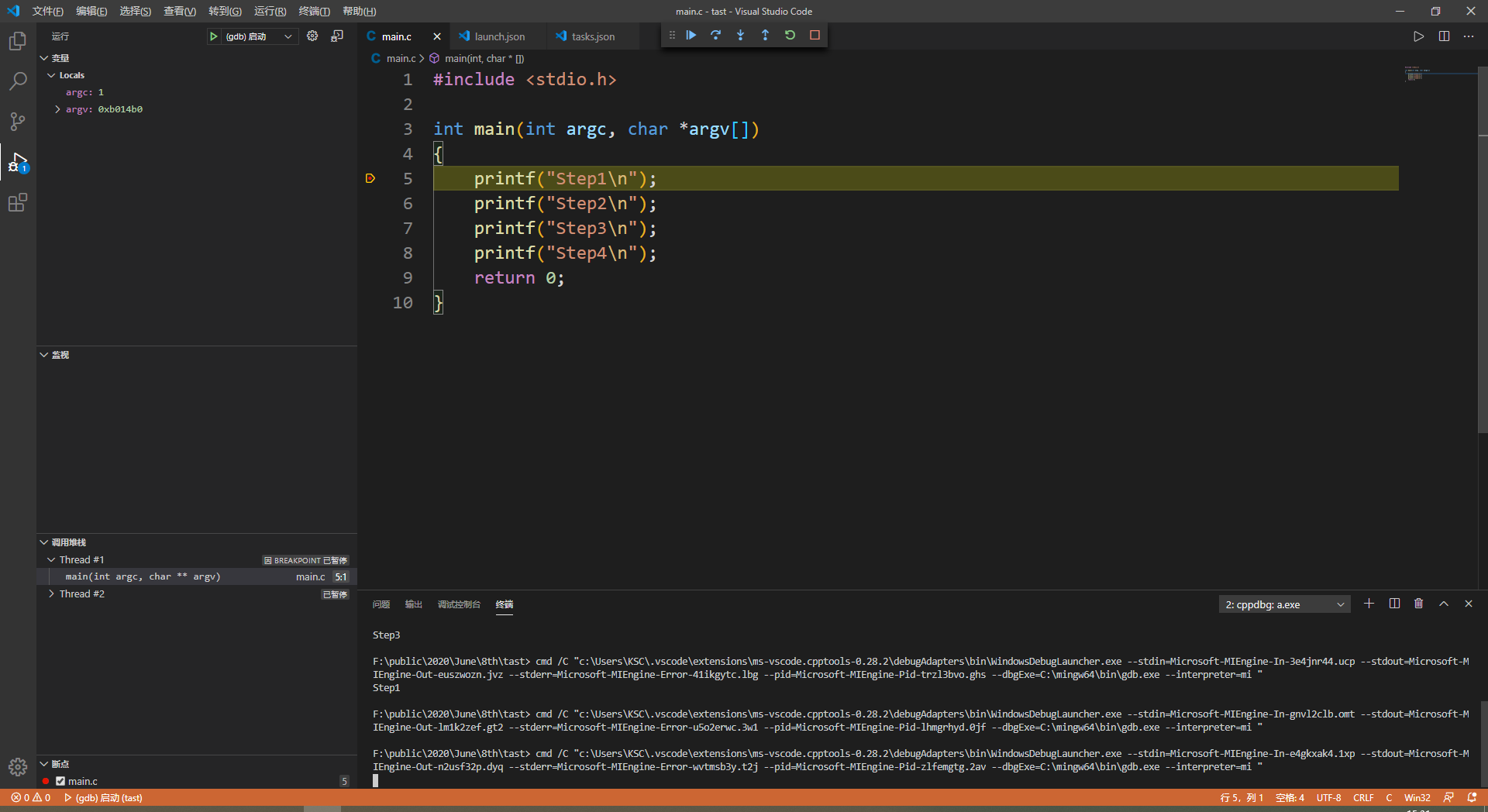Collapse the Variables section
The image size is (1488, 812).
(x=44, y=58)
